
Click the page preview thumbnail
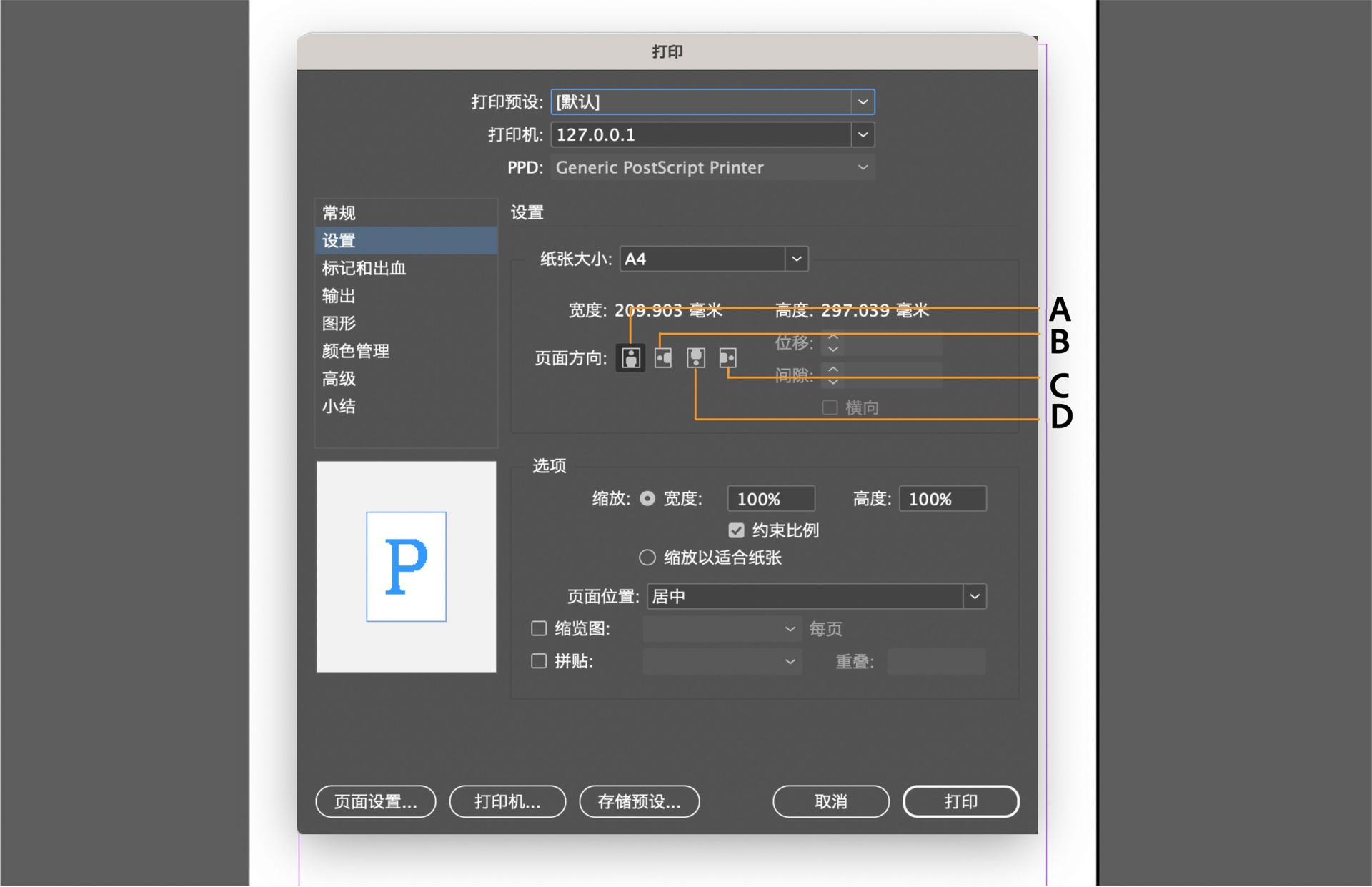(406, 566)
